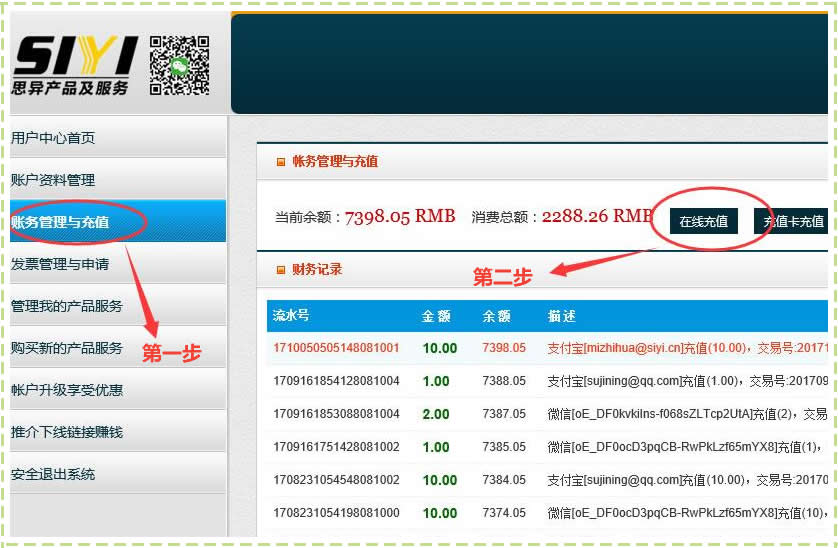Select 账务管理与充值 in sidebar

[x=60, y=222]
